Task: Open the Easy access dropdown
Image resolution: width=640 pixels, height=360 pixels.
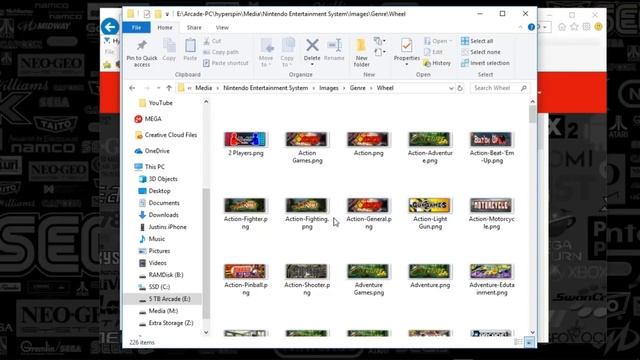Action: (379, 52)
